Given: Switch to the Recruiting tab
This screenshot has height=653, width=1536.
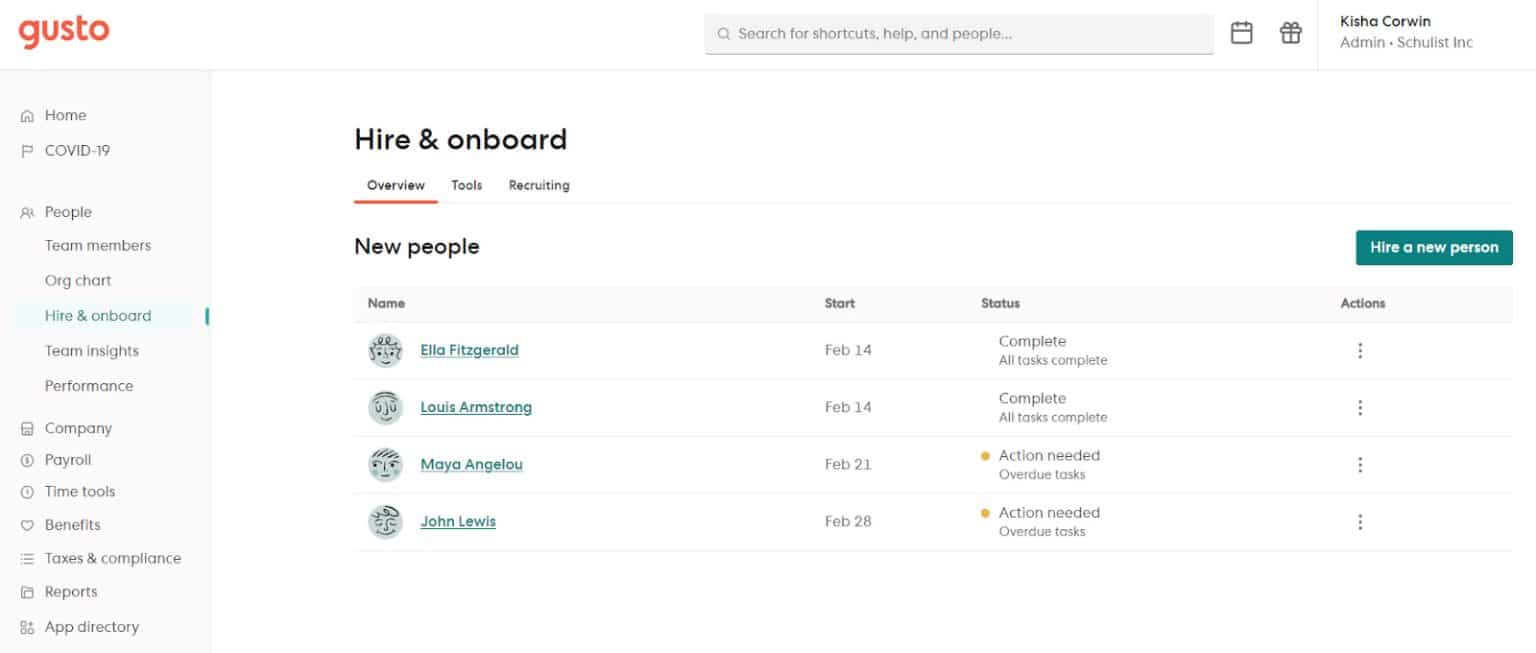Looking at the screenshot, I should pos(539,185).
